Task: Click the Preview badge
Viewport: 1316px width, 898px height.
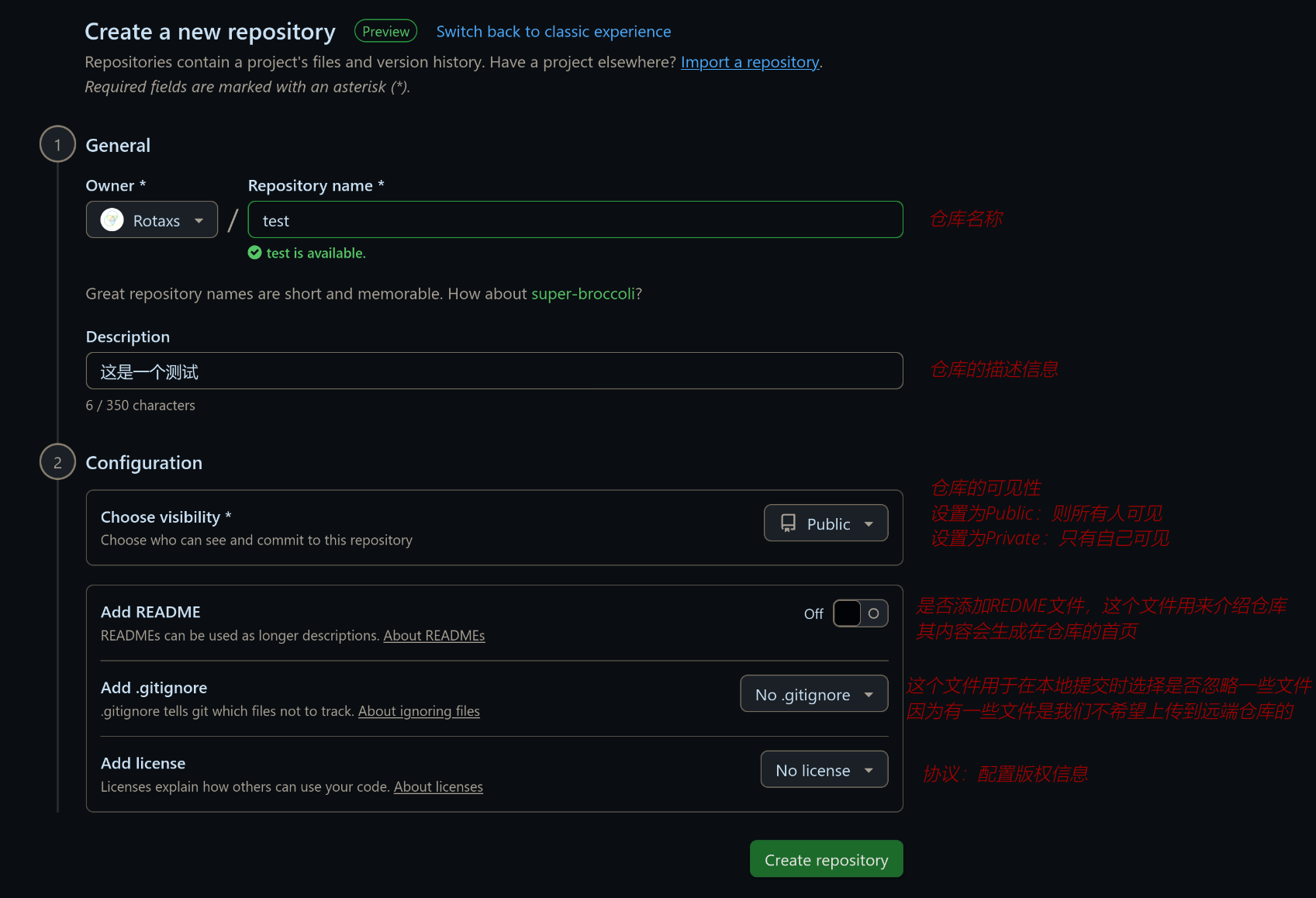Action: (385, 32)
